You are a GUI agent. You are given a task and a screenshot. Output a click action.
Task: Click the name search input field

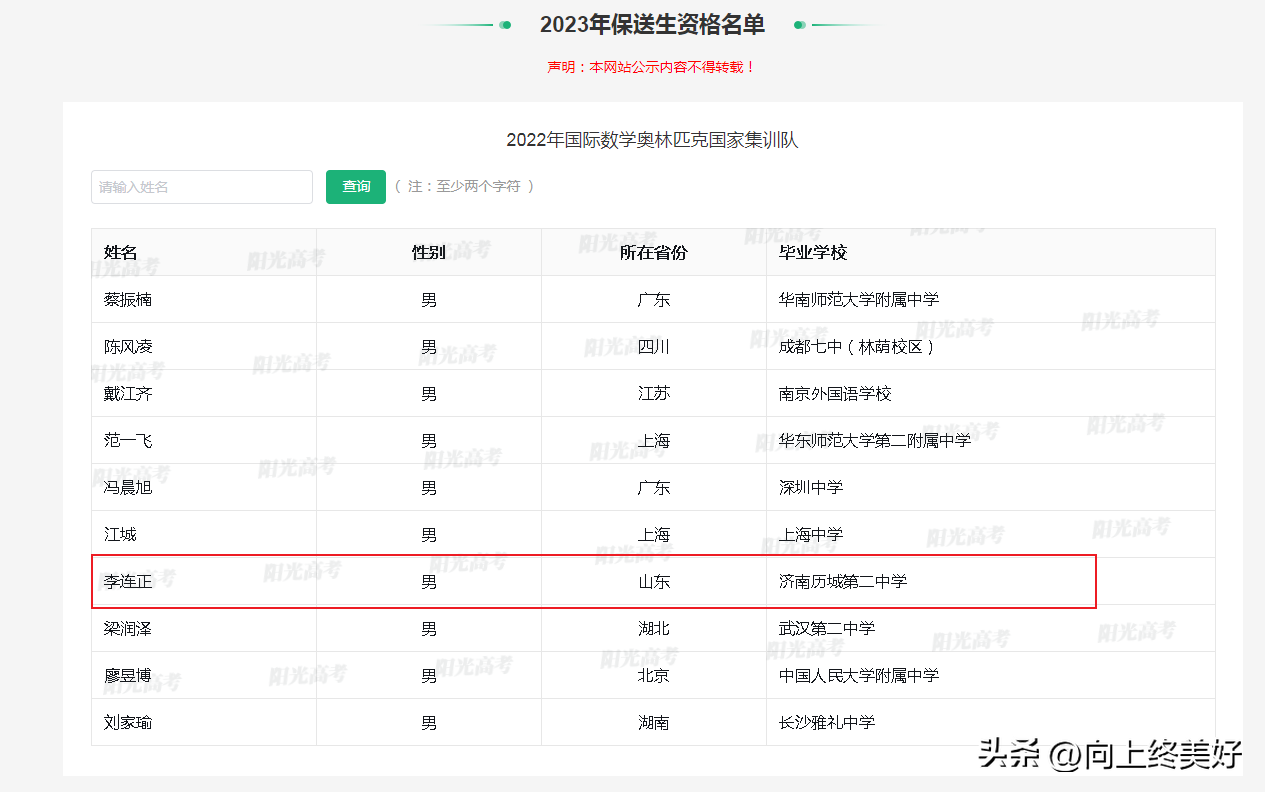pyautogui.click(x=202, y=187)
